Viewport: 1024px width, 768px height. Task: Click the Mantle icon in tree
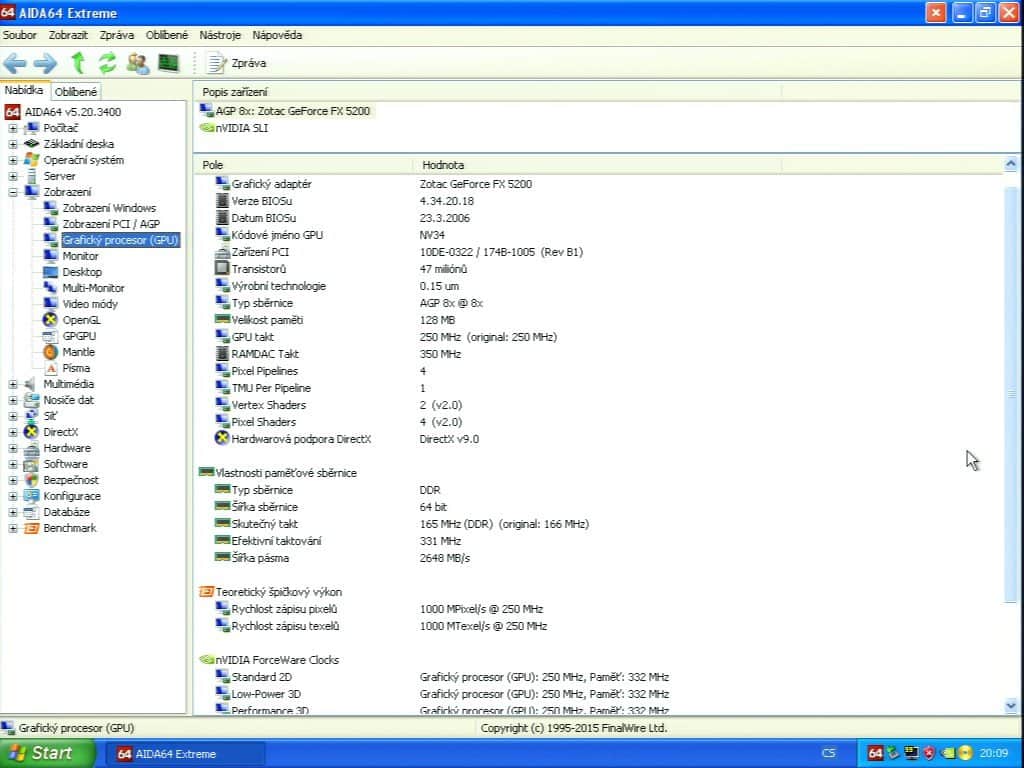click(x=50, y=352)
